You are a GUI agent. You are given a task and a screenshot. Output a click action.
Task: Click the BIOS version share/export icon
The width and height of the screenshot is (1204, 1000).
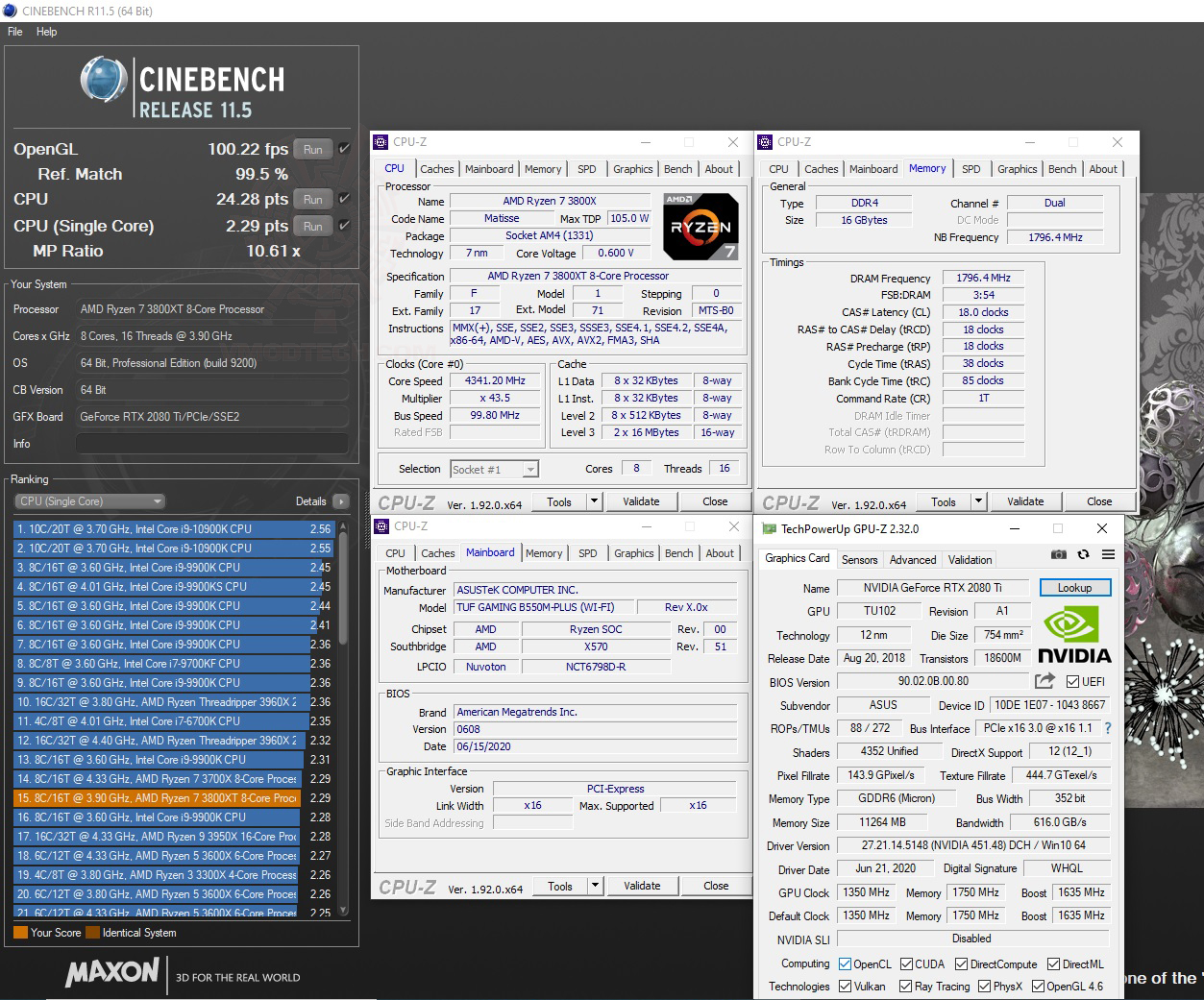click(1044, 681)
